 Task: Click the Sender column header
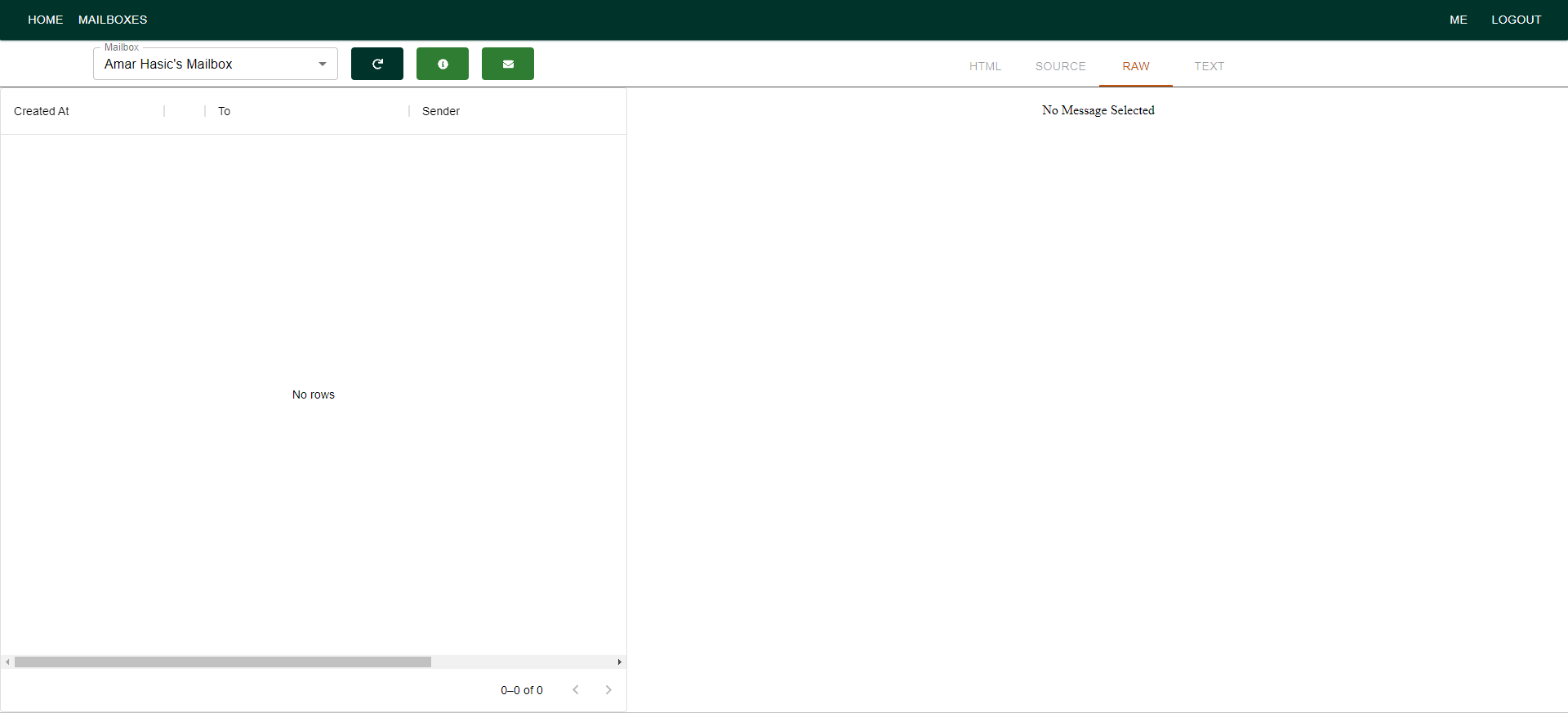[441, 111]
